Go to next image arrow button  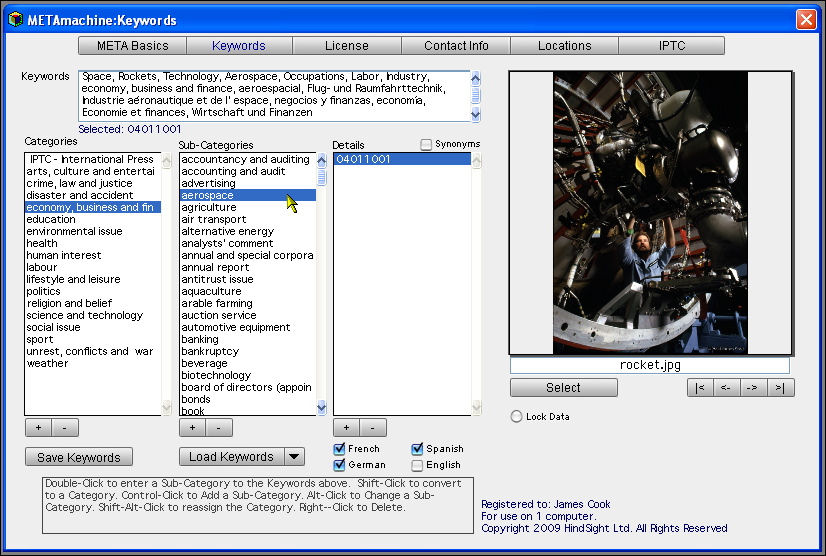pyautogui.click(x=754, y=388)
